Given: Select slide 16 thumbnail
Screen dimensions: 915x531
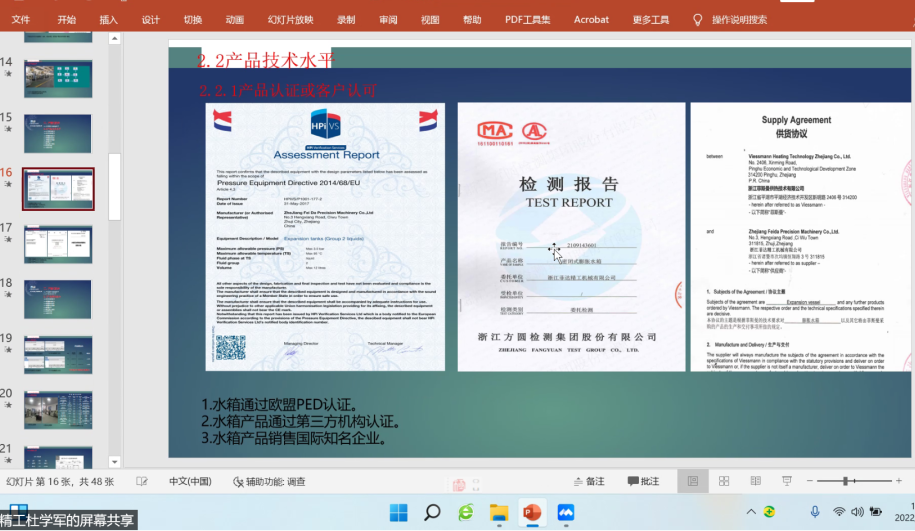Looking at the screenshot, I should (58, 189).
